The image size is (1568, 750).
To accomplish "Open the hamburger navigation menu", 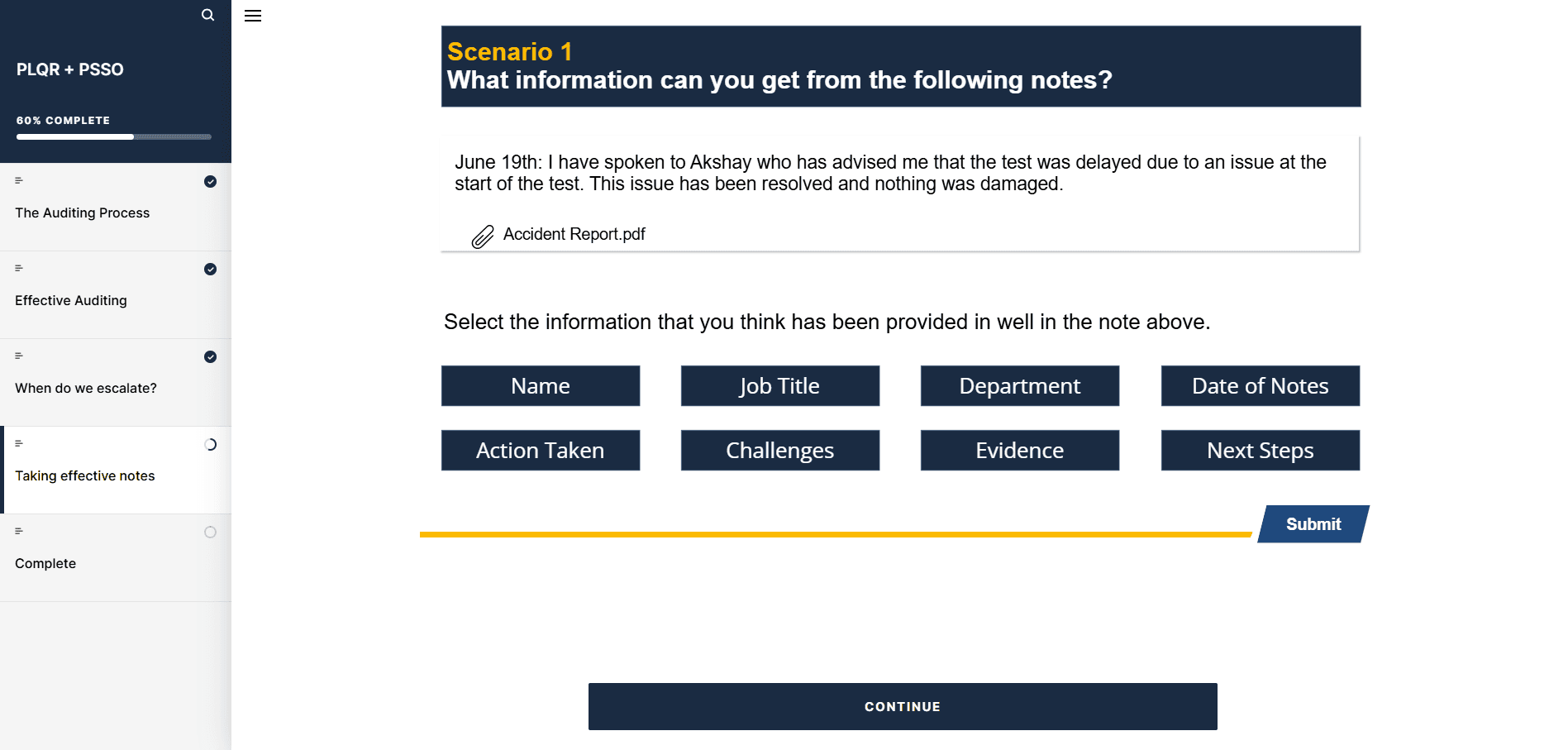I will point(253,16).
